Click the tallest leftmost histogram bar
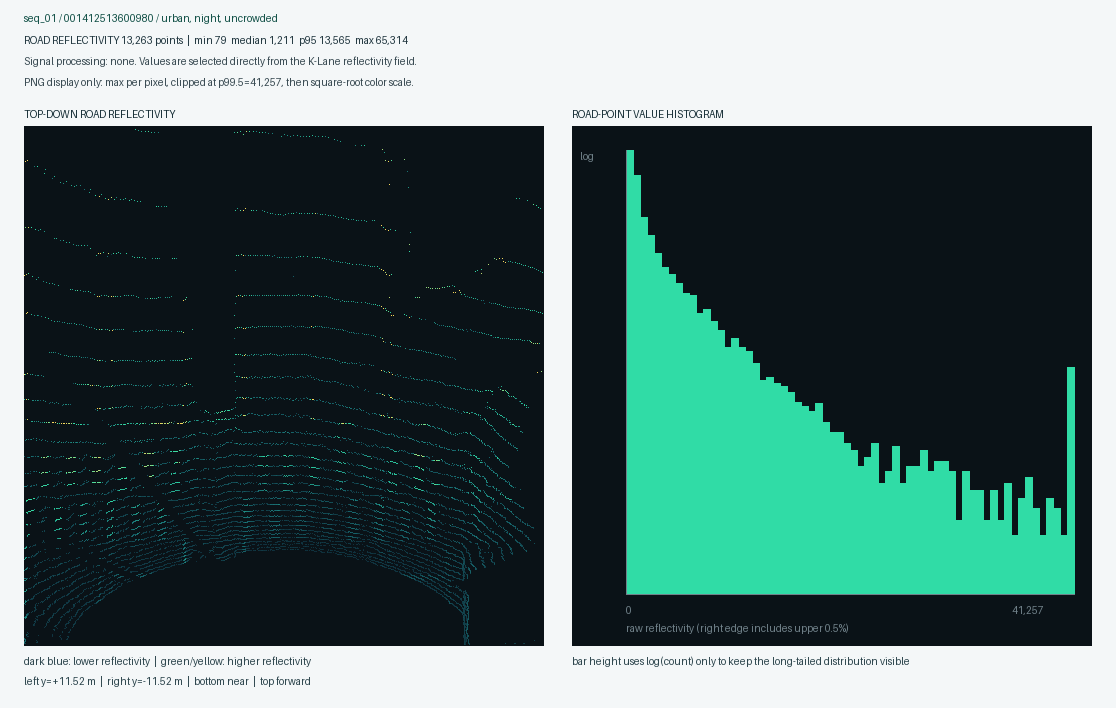The height and width of the screenshot is (708, 1116). click(630, 372)
